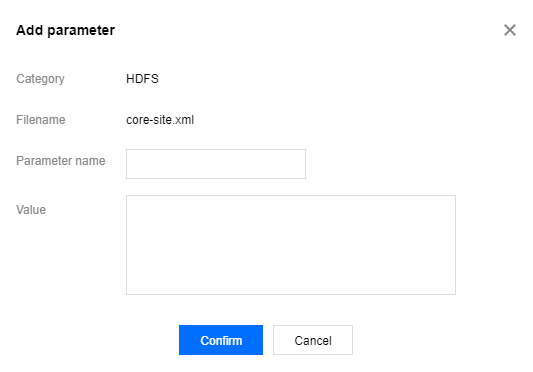Image resolution: width=533 pixels, height=372 pixels.
Task: Choose Cancel to discard the parameter
Action: click(313, 340)
